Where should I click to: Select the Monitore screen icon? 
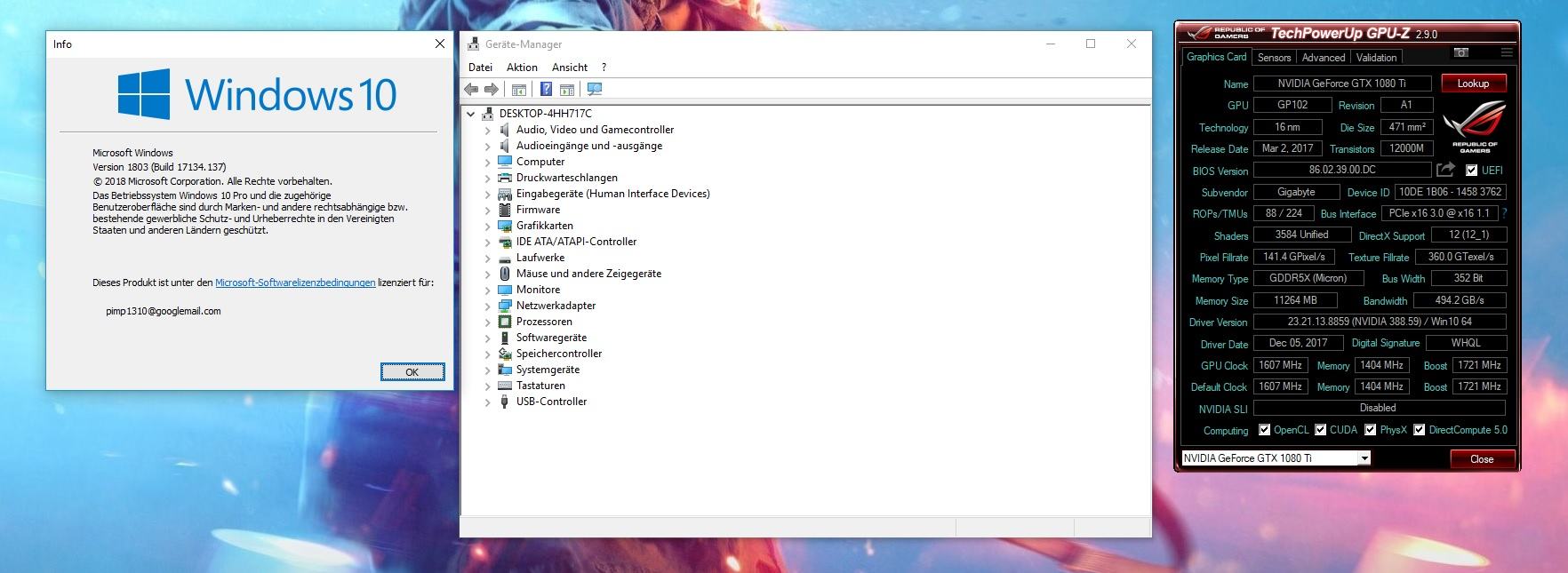click(x=505, y=290)
